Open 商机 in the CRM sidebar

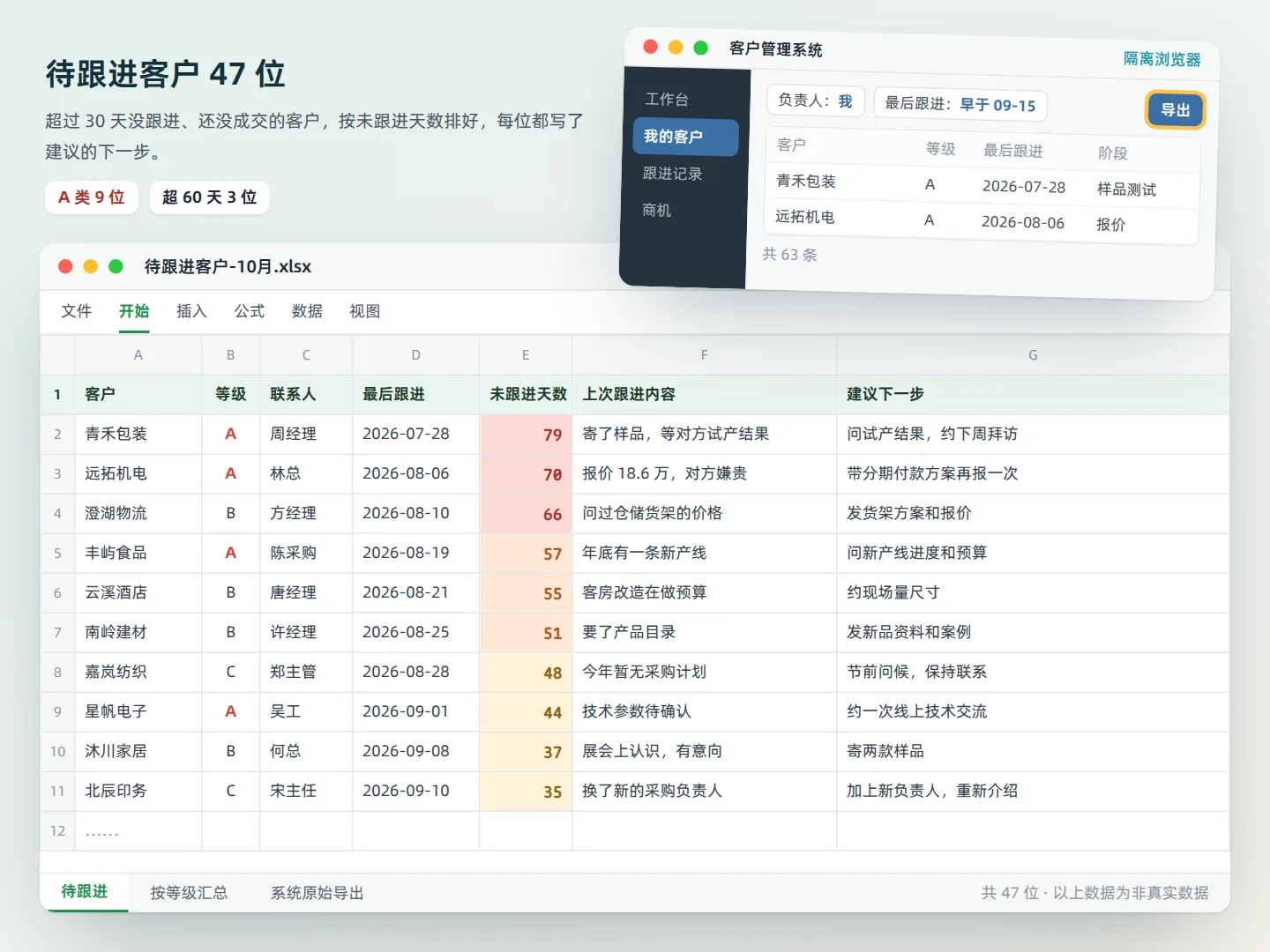657,210
